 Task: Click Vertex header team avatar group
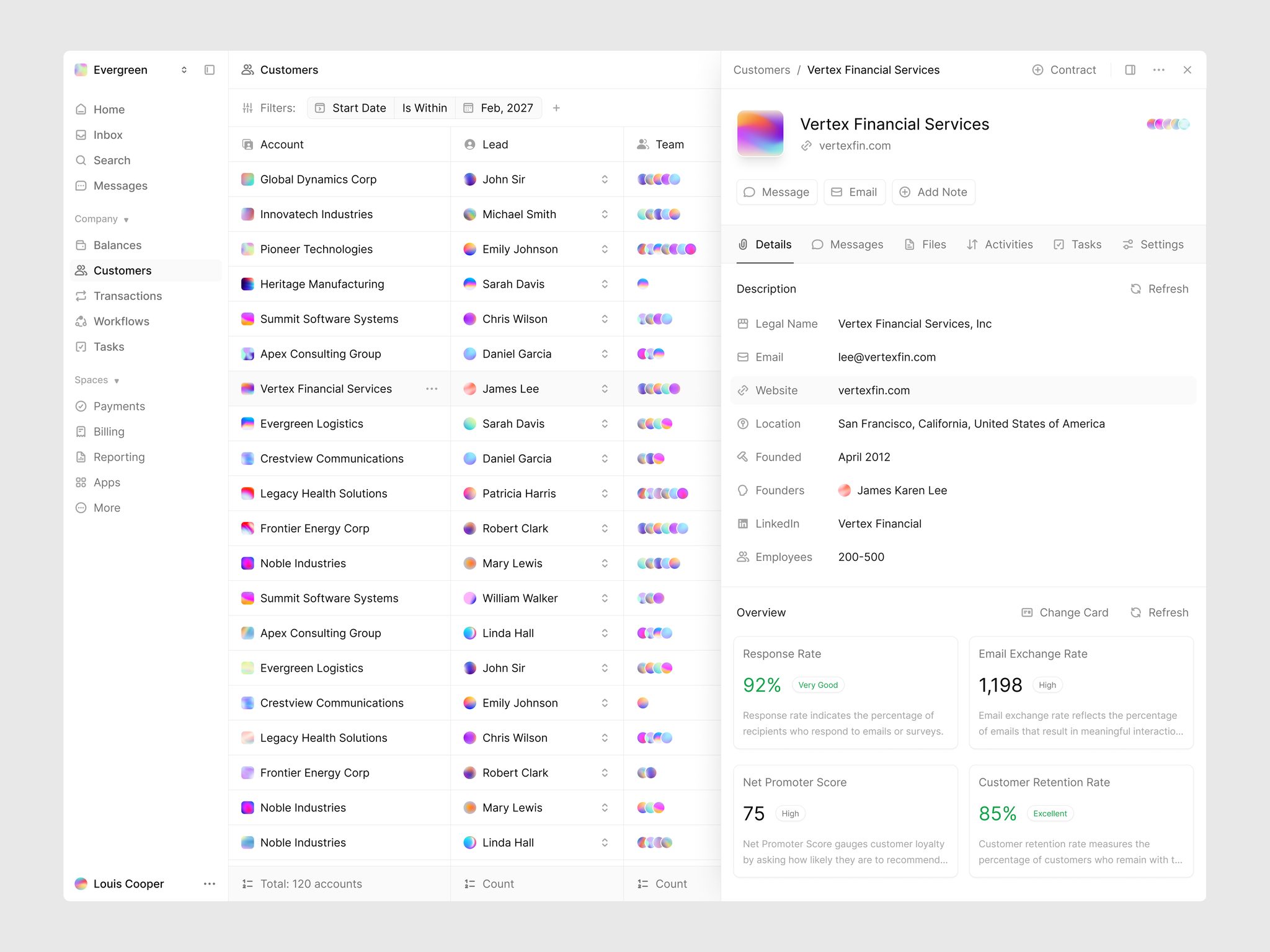point(1168,125)
